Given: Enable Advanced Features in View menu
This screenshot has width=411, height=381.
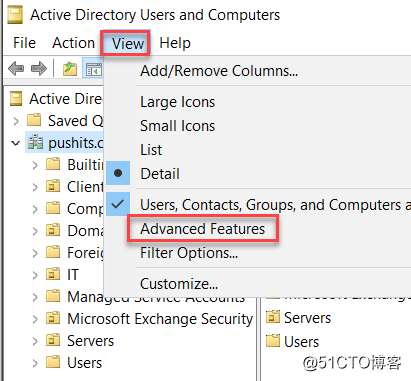Looking at the screenshot, I should click(202, 229).
